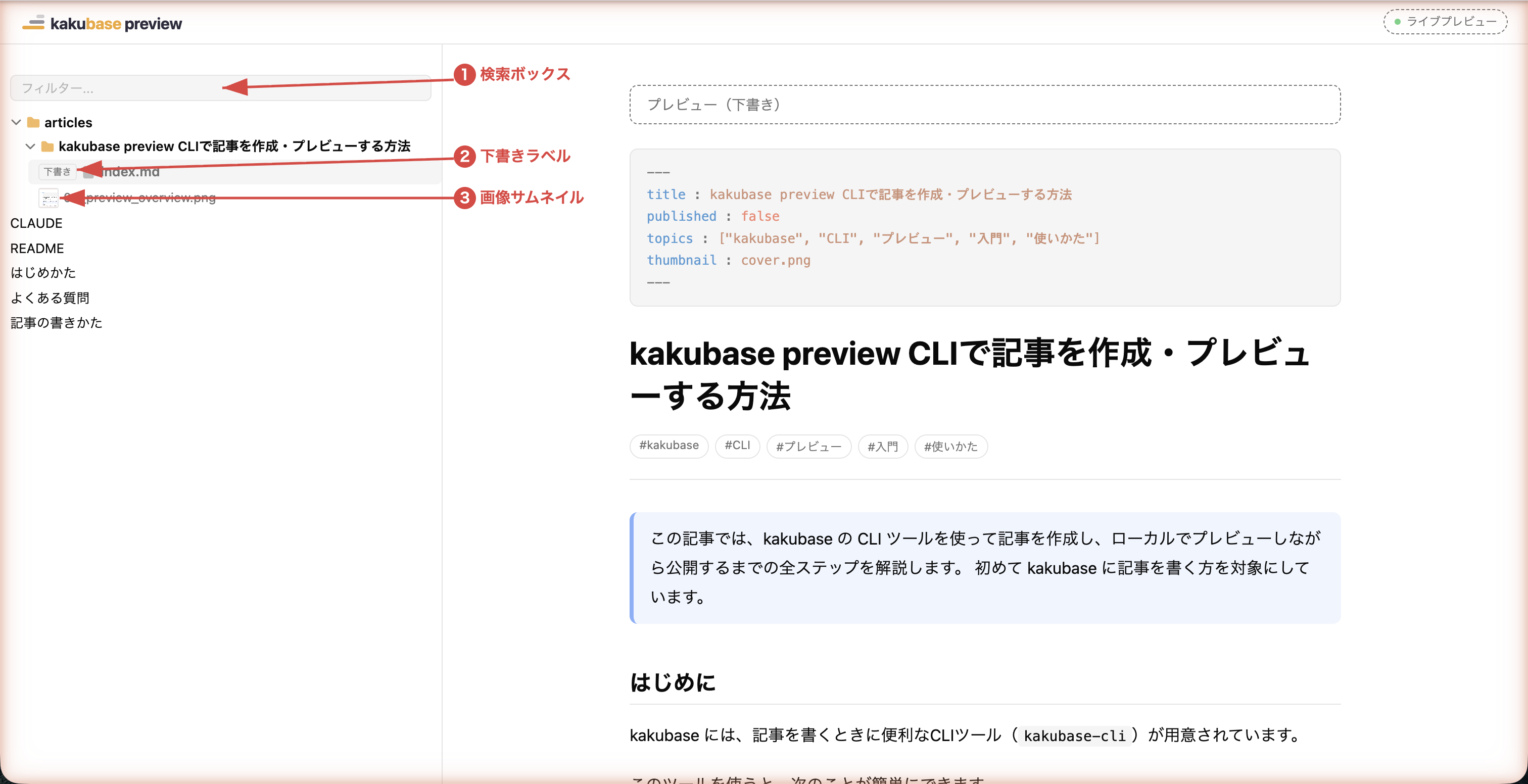Click the #CLI tag
Image resolution: width=1528 pixels, height=784 pixels.
point(737,446)
